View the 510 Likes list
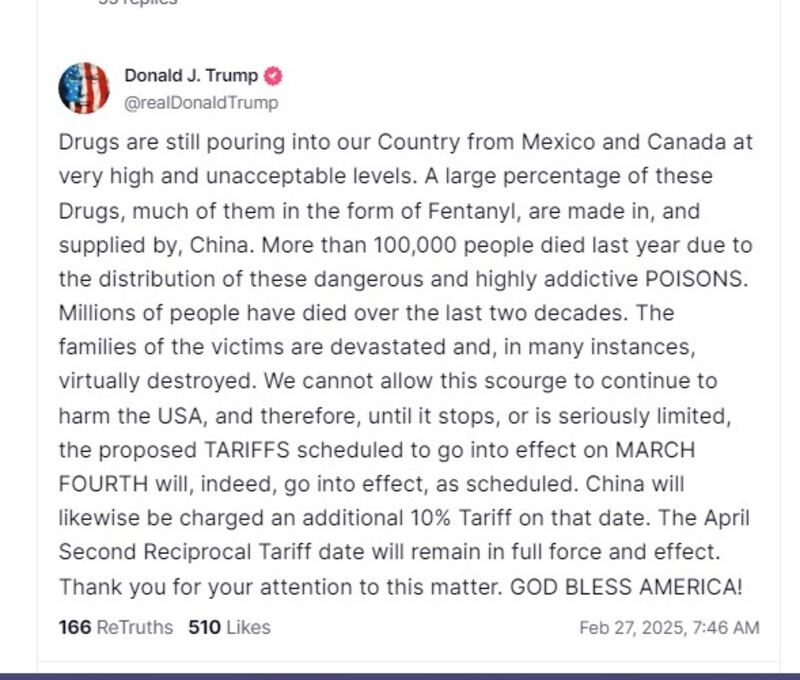This screenshot has width=800, height=680. [x=229, y=627]
